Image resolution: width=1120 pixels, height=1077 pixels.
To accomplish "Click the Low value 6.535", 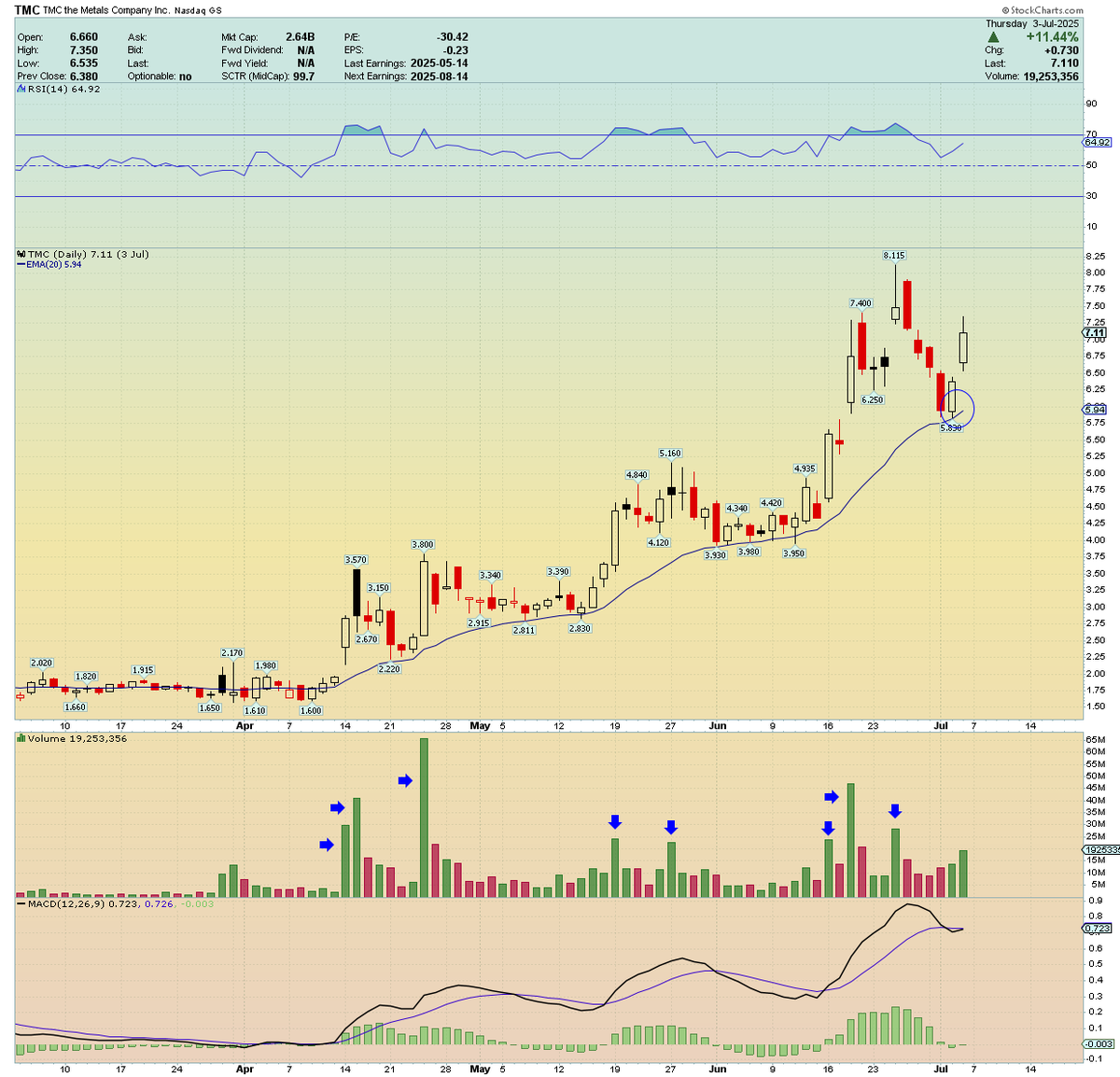I will tap(84, 63).
